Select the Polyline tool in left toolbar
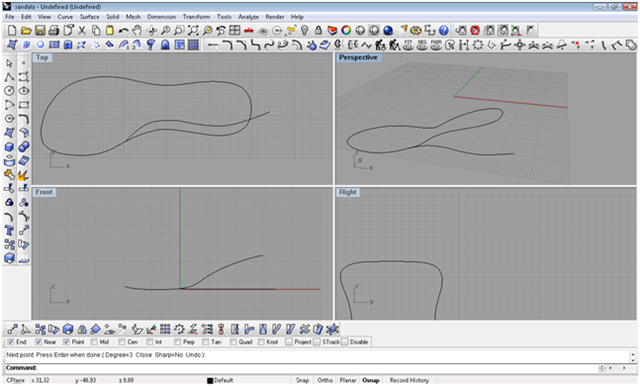The width and height of the screenshot is (640, 386). point(9,77)
